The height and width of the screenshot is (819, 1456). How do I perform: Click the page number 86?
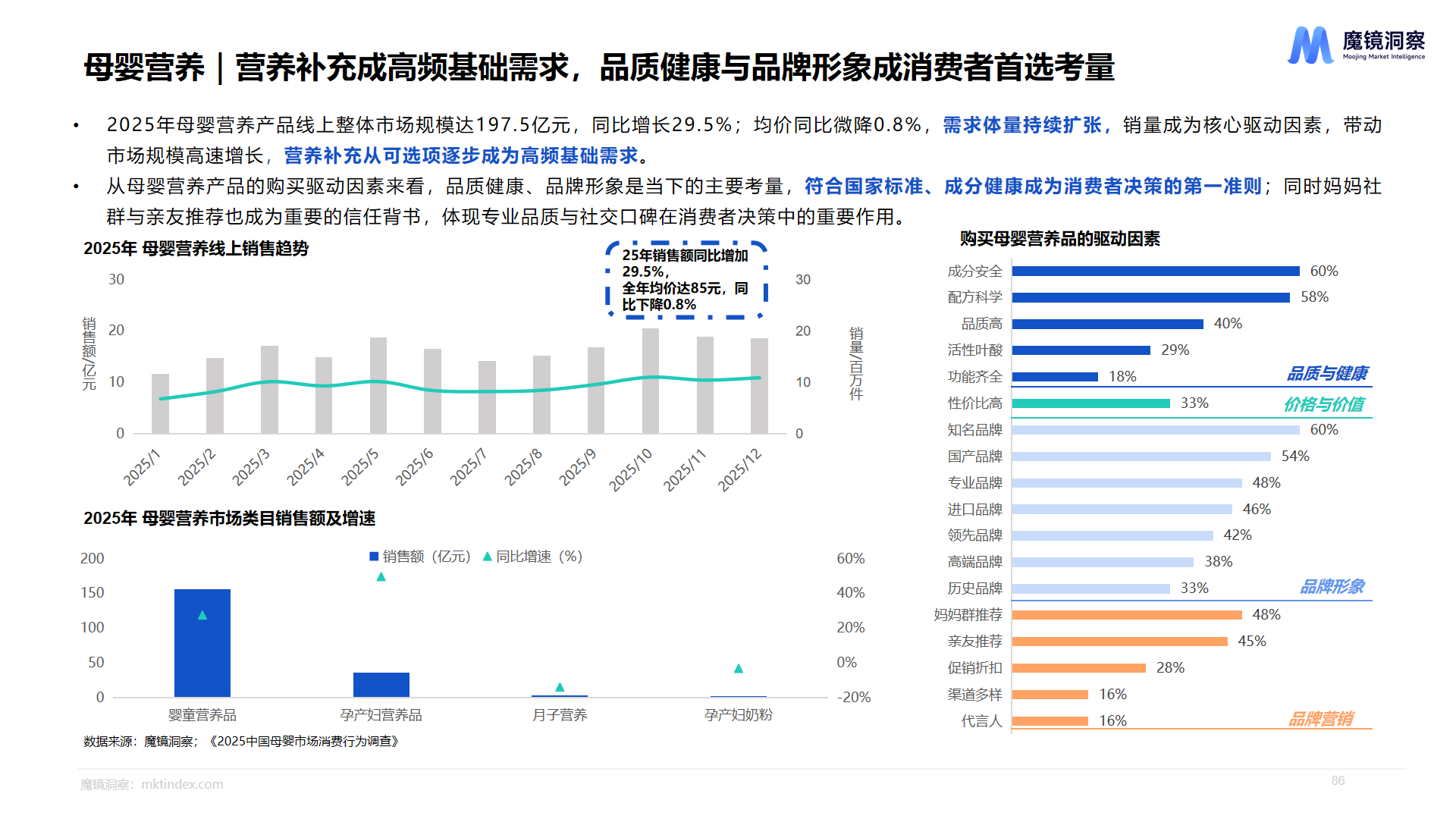(x=1338, y=780)
